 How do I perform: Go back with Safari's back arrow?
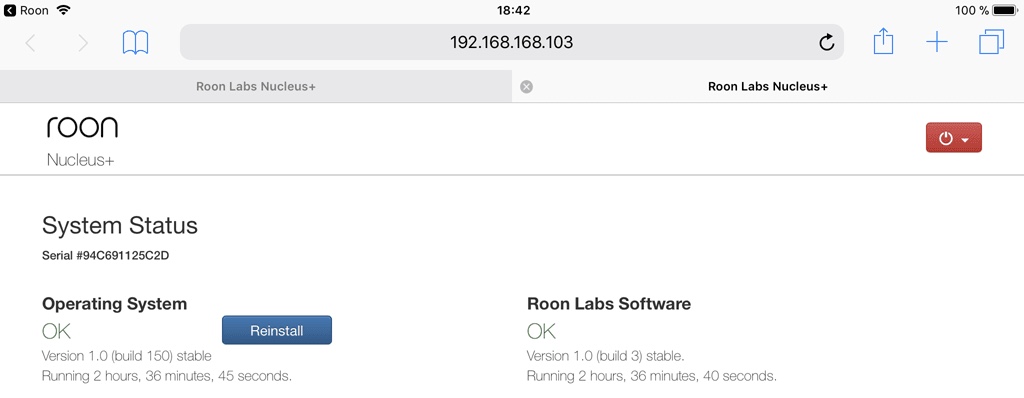[x=30, y=43]
